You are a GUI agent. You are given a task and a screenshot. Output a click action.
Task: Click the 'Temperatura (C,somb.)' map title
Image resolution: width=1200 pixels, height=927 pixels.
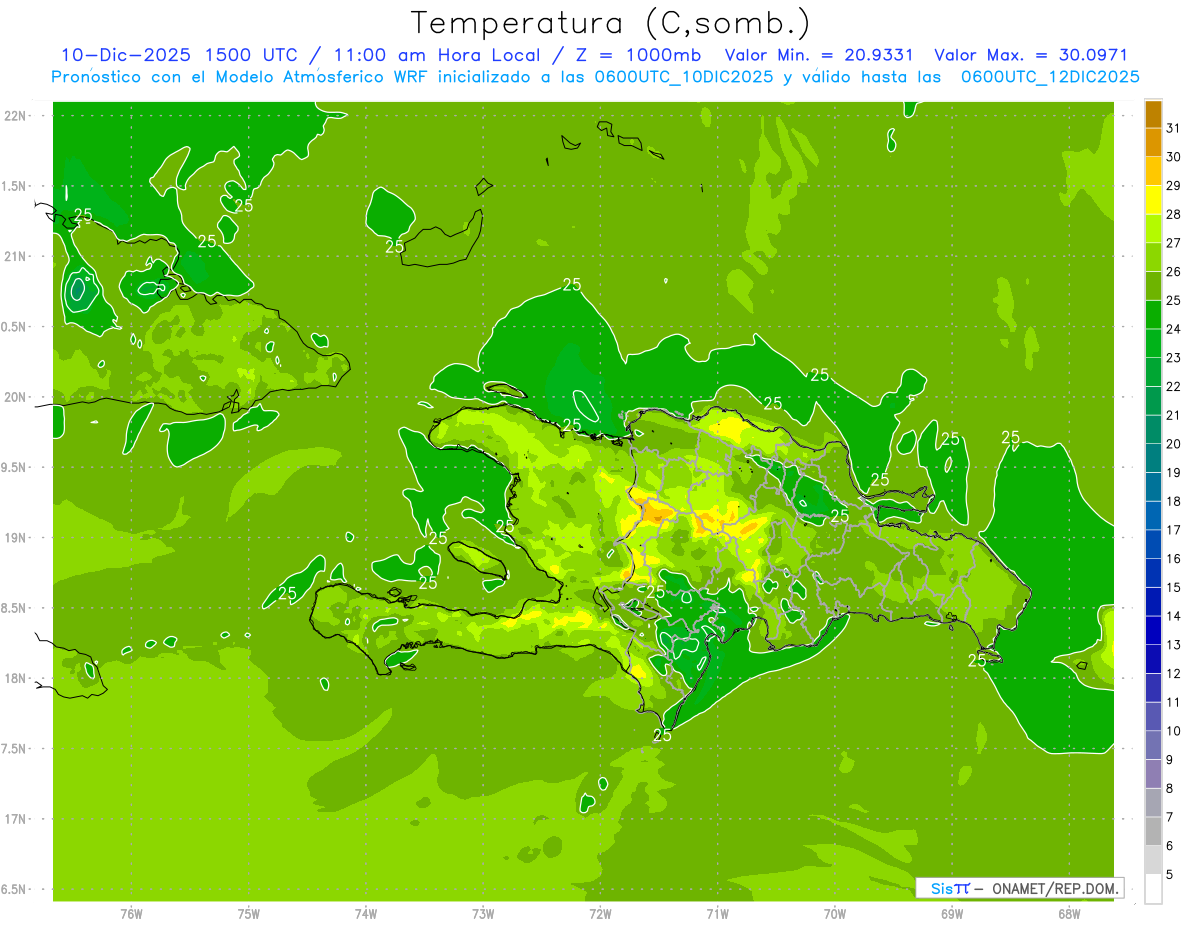click(610, 23)
